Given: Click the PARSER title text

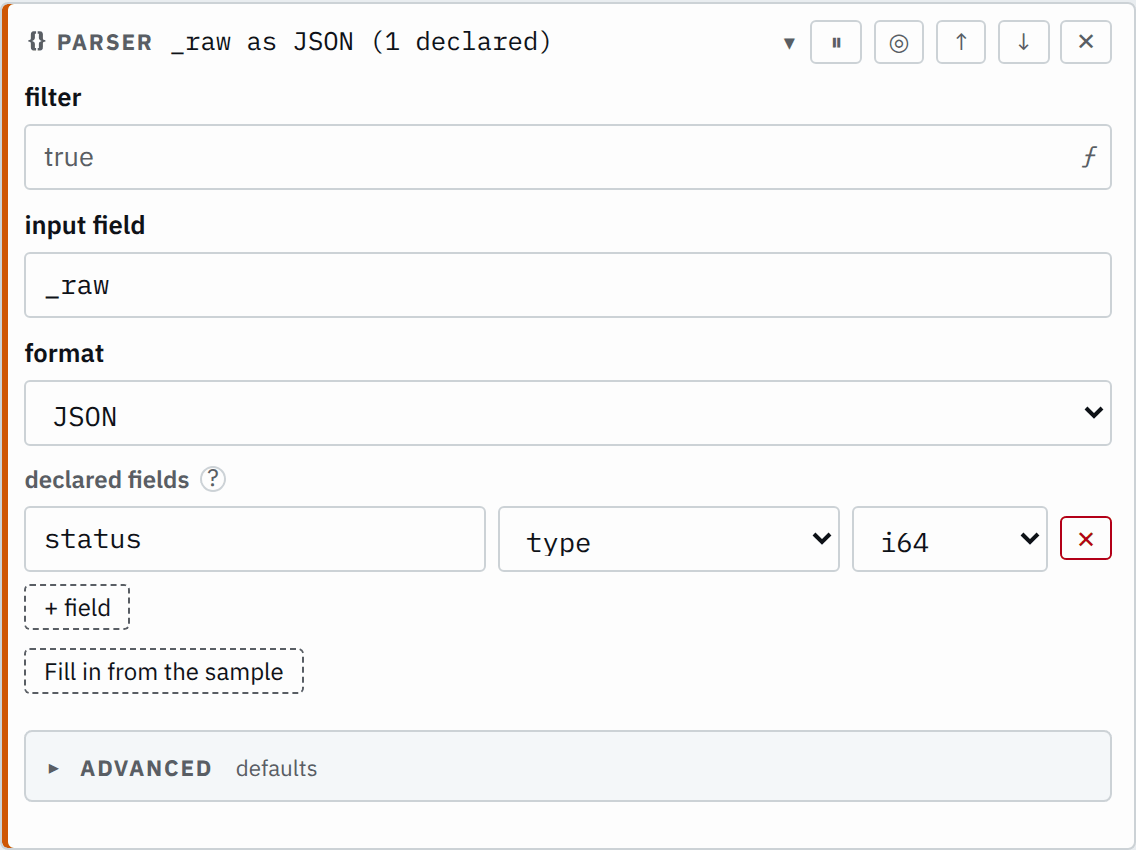Looking at the screenshot, I should point(104,43).
